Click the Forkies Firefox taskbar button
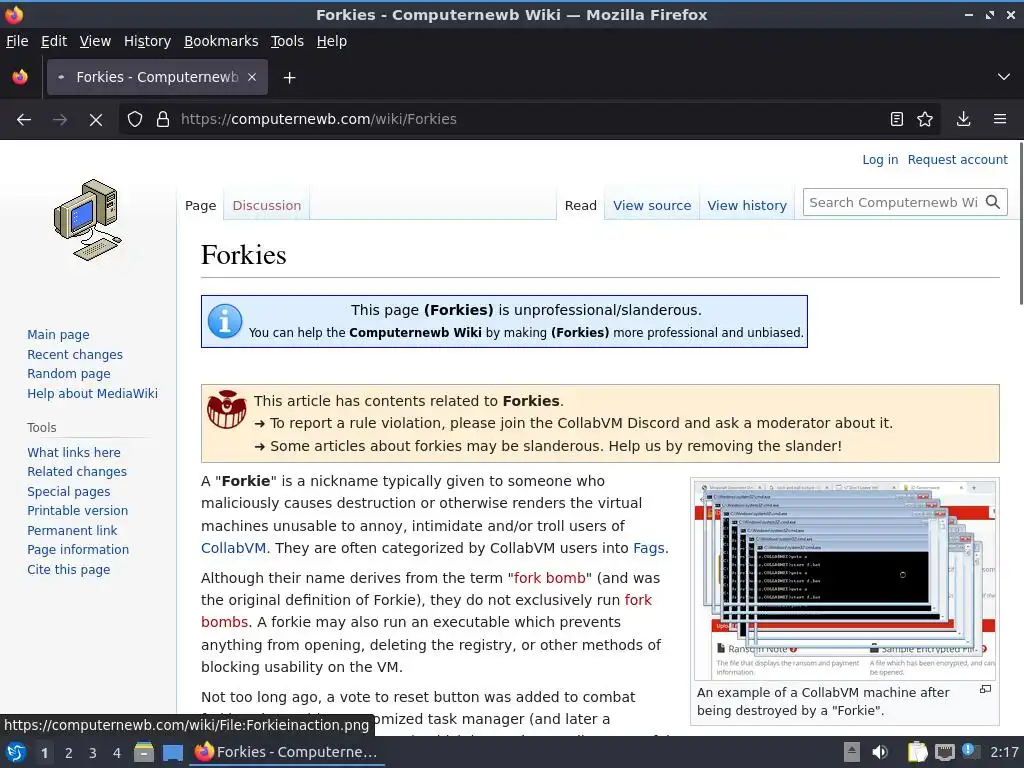Viewport: 1024px width, 768px height. click(287, 752)
